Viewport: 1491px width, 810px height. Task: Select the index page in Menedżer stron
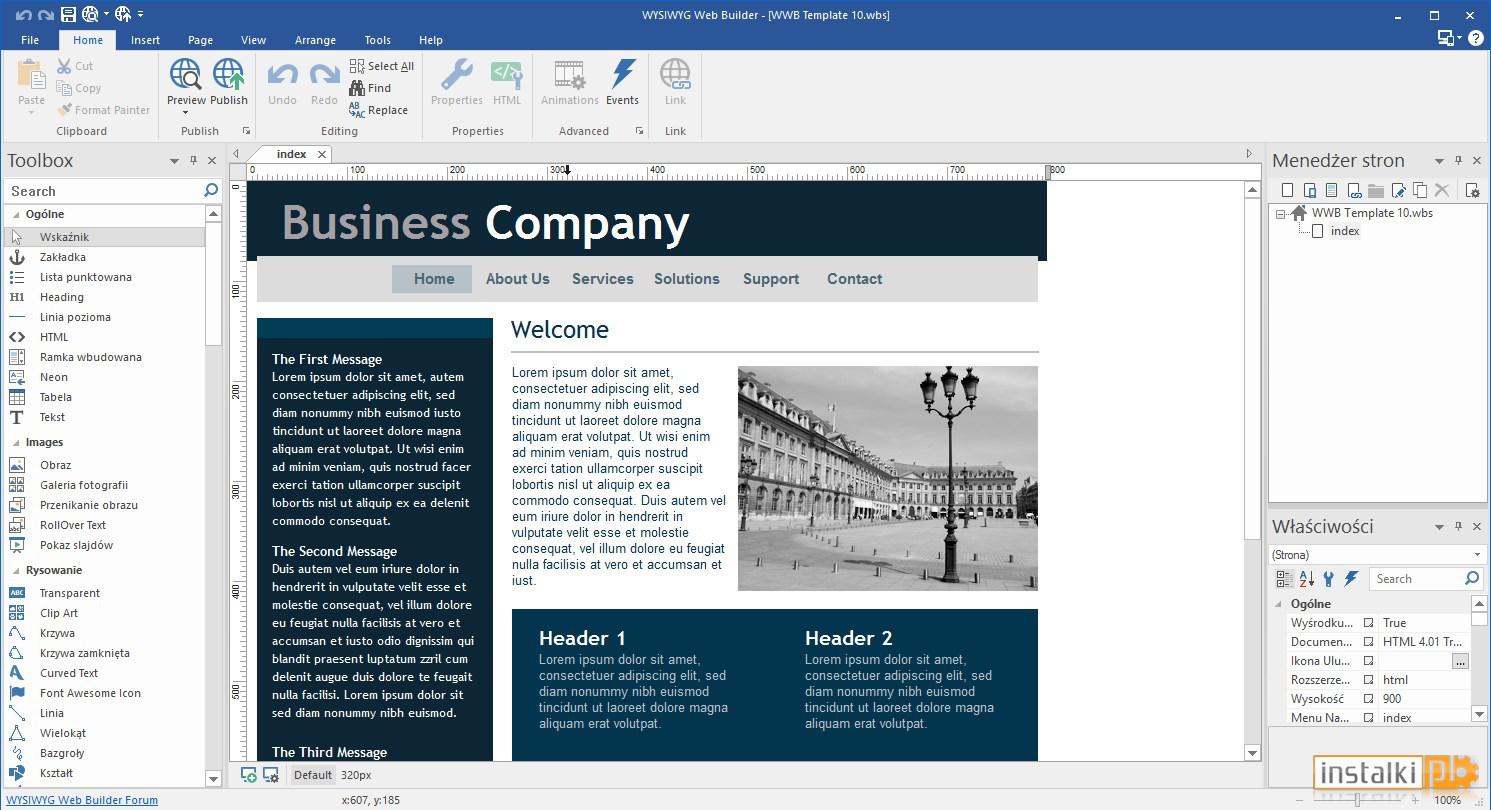(x=1345, y=231)
